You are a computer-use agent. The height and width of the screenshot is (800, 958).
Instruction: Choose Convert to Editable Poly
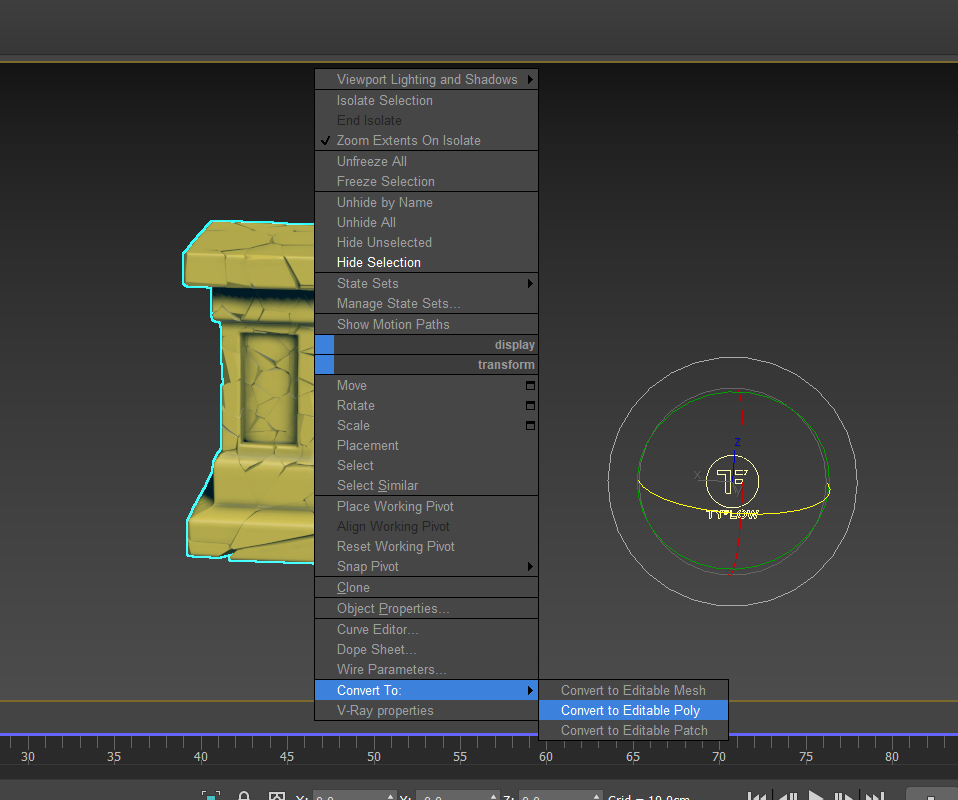pyautogui.click(x=630, y=711)
